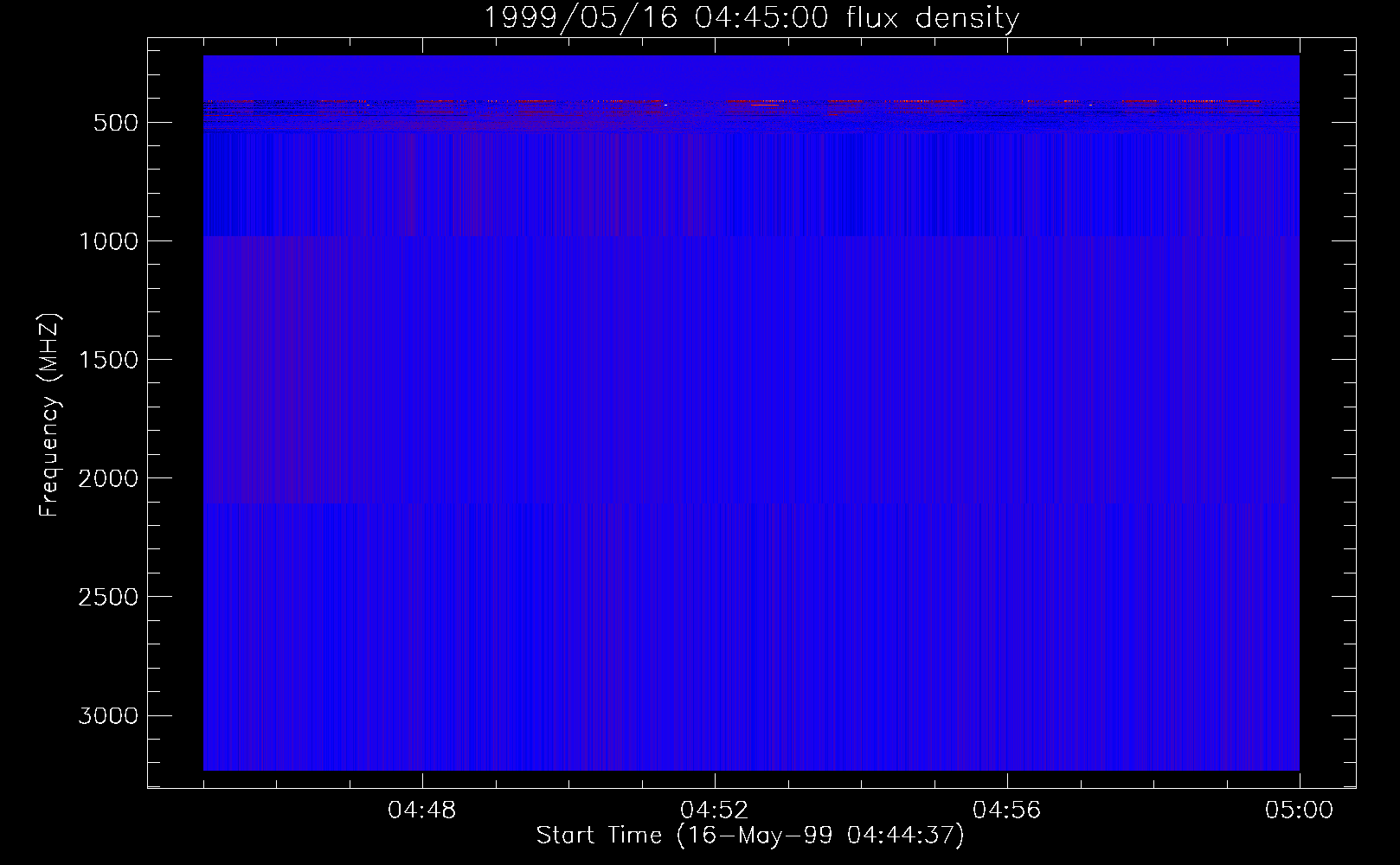Click the 'Frequency (MHZ)' axis label
The image size is (1400, 865).
pyautogui.click(x=49, y=414)
